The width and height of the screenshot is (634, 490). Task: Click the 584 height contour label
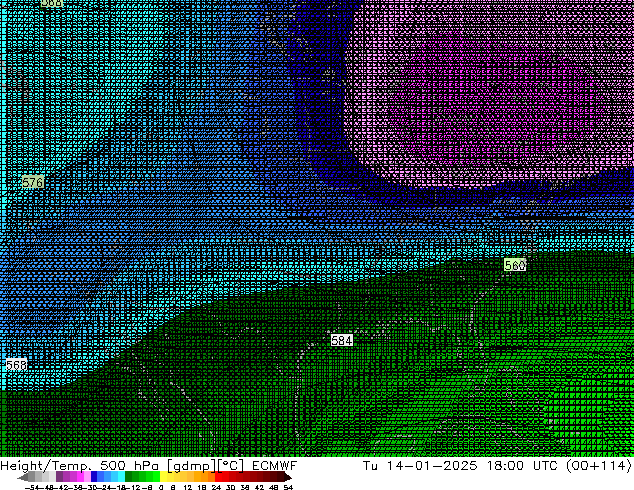pos(342,340)
